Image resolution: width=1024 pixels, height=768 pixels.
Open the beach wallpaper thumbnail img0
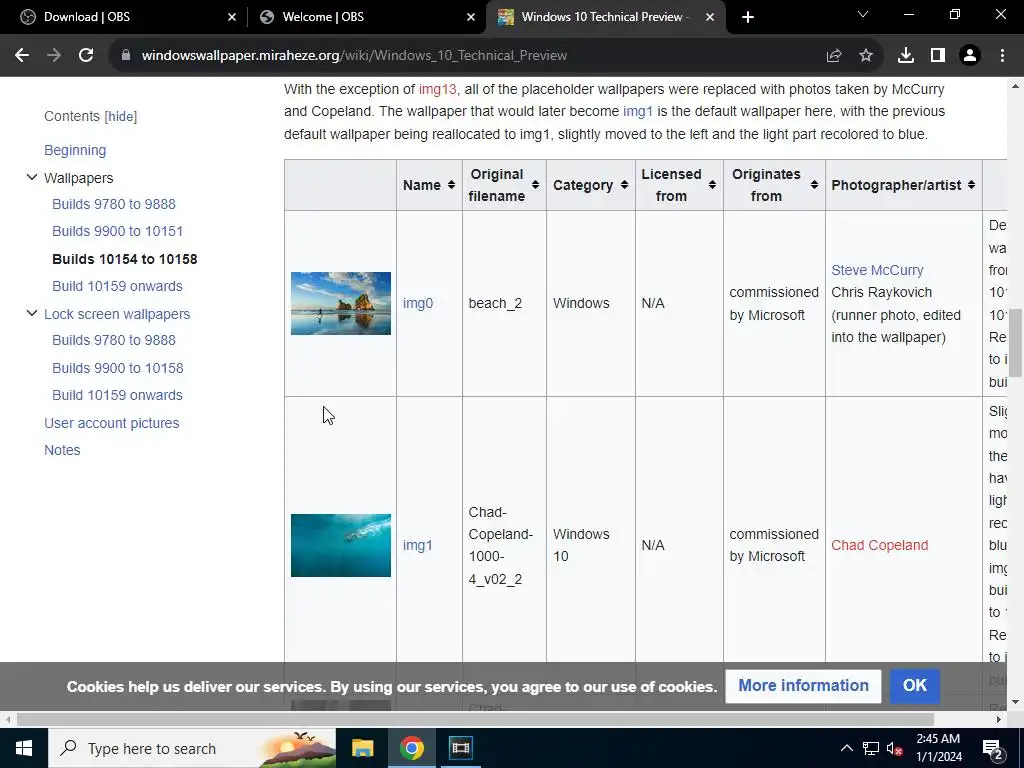pyautogui.click(x=341, y=304)
